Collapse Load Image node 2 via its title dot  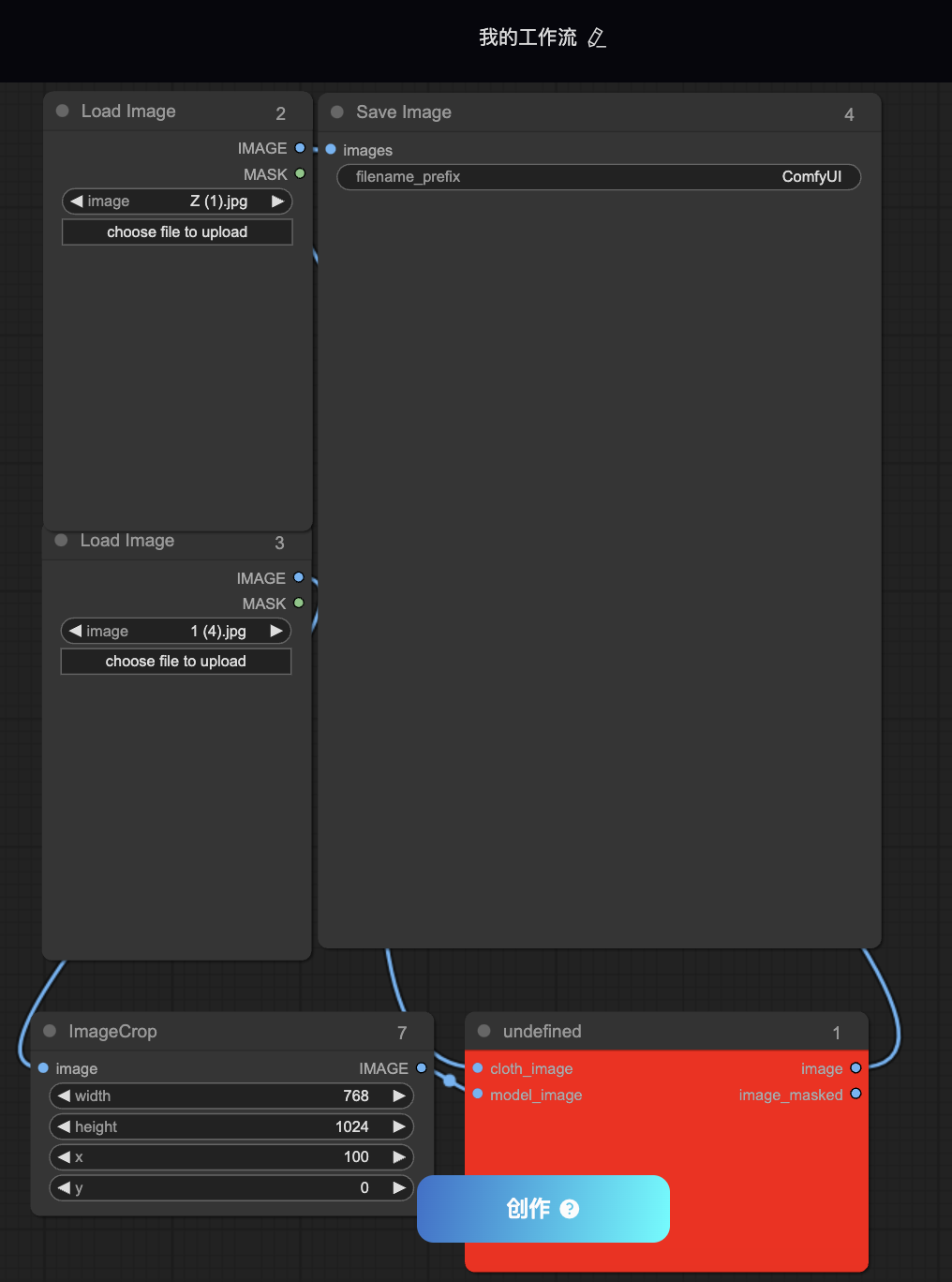63,111
